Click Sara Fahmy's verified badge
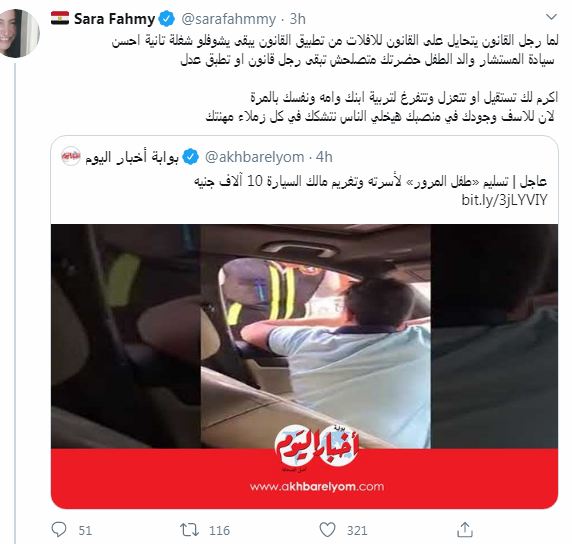Viewport: 572px width, 544px height. (x=167, y=19)
